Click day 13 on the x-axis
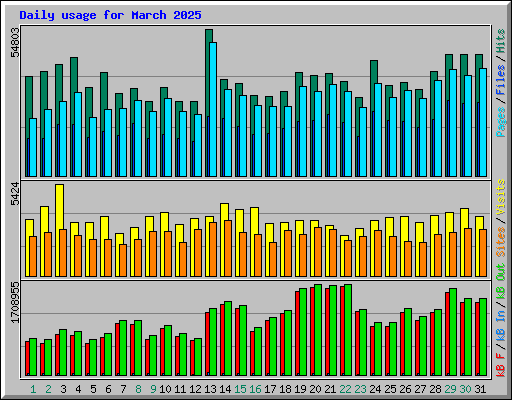The width and height of the screenshot is (512, 400). tap(210, 389)
